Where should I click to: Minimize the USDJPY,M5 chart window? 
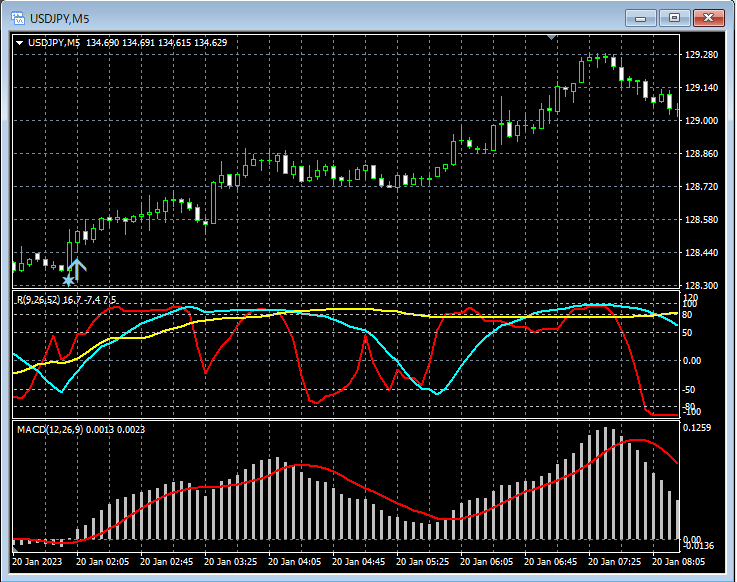point(641,18)
